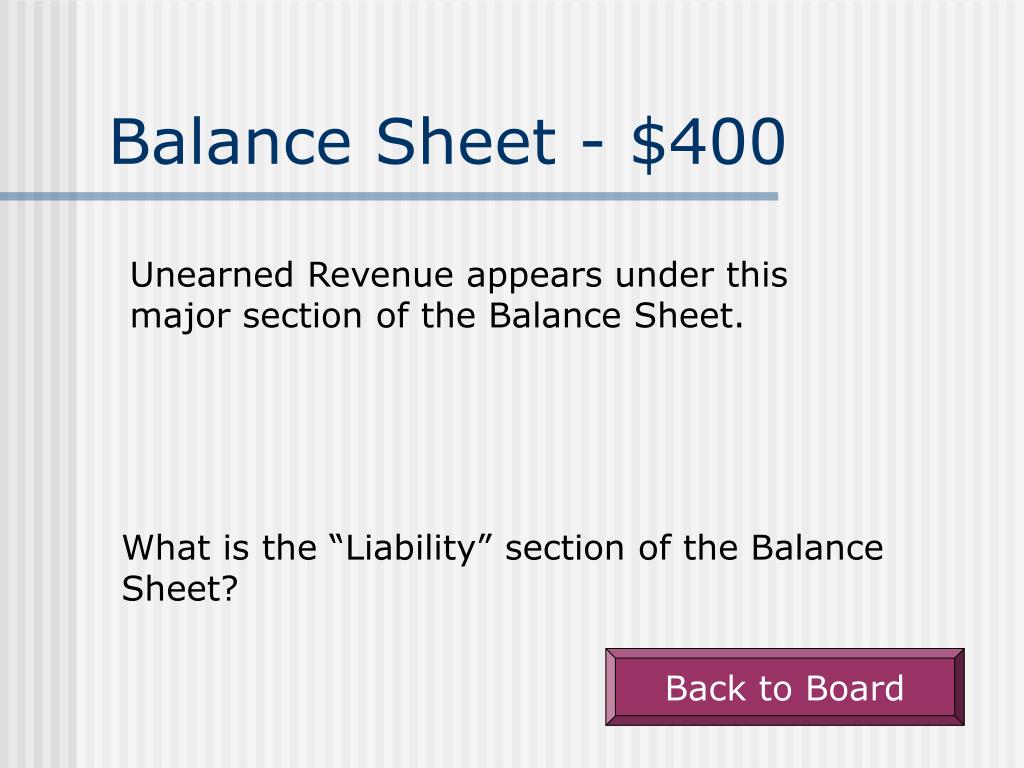Select the Balance Sheet - $400 title
Screen dimensions: 1024x768
click(x=448, y=142)
